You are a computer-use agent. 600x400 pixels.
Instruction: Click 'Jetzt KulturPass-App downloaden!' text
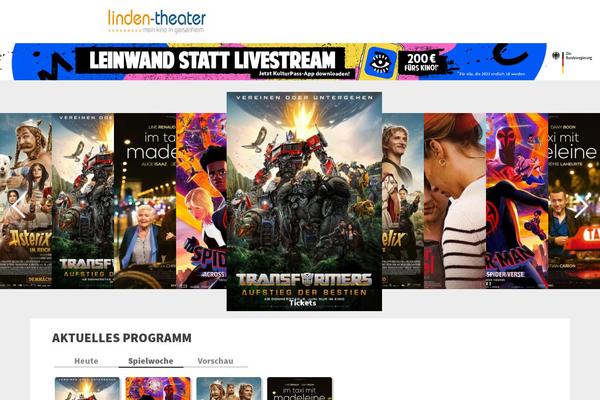(x=304, y=73)
